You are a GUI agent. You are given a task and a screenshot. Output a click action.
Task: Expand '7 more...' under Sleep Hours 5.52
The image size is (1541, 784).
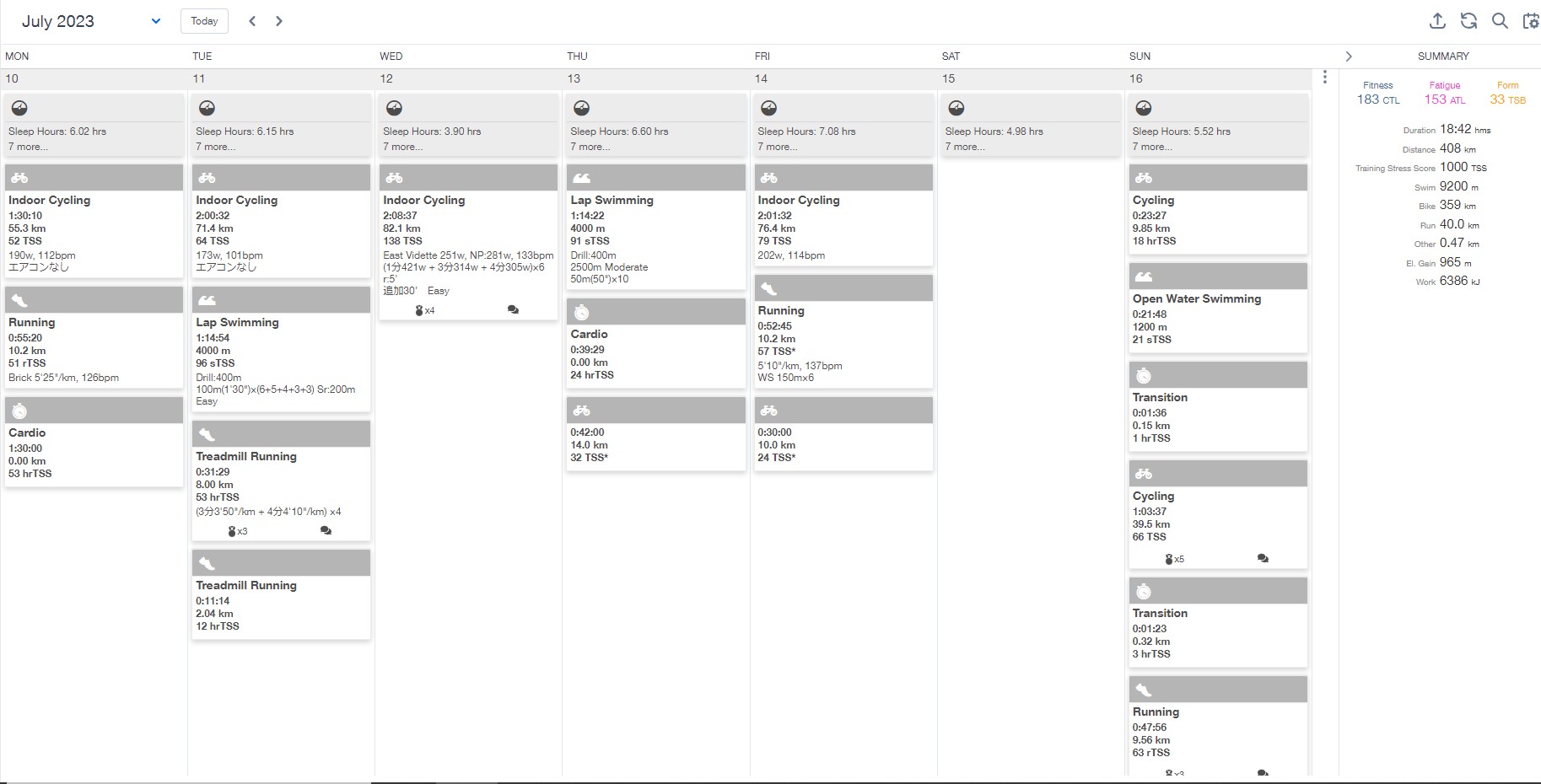tap(1152, 147)
